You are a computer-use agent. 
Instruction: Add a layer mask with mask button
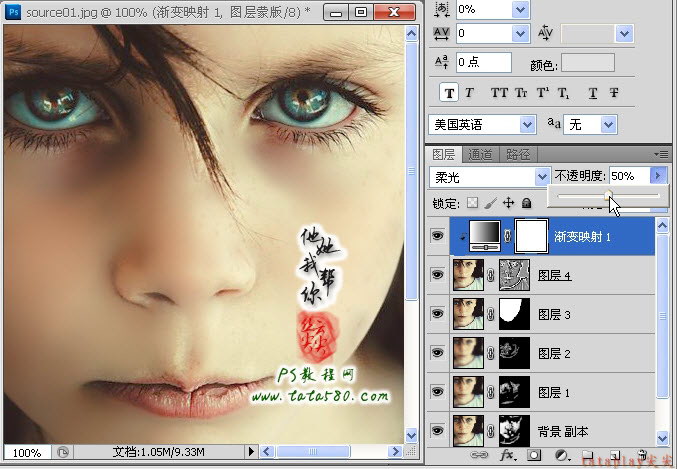tap(534, 455)
